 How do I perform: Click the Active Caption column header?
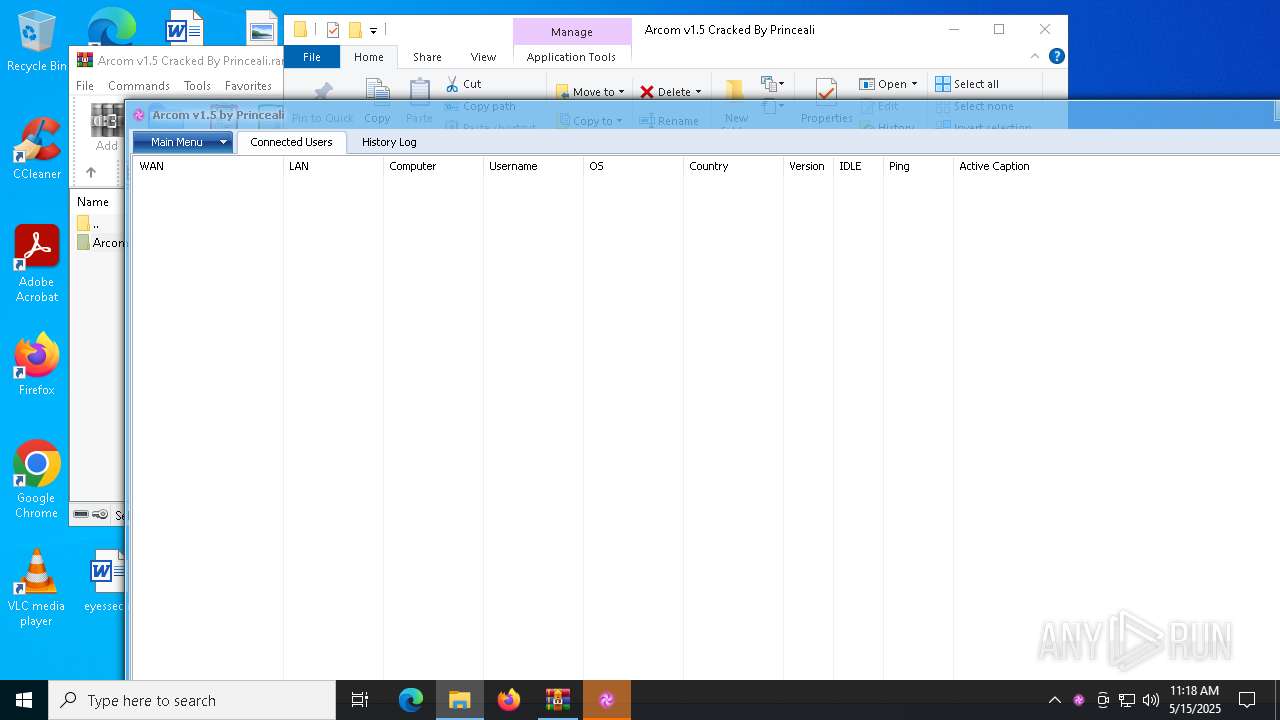[1116, 166]
